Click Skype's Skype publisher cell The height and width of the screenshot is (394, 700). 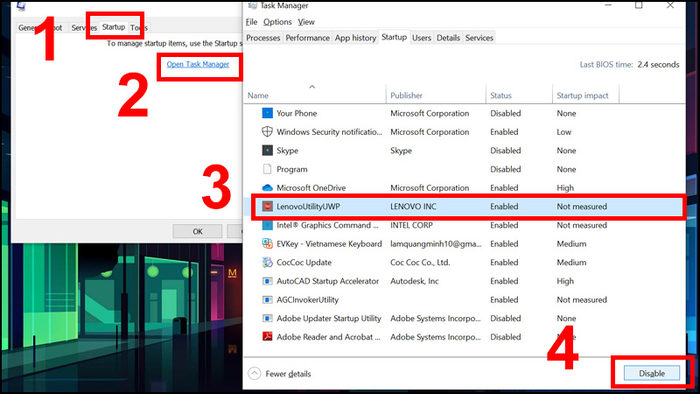[x=401, y=151]
